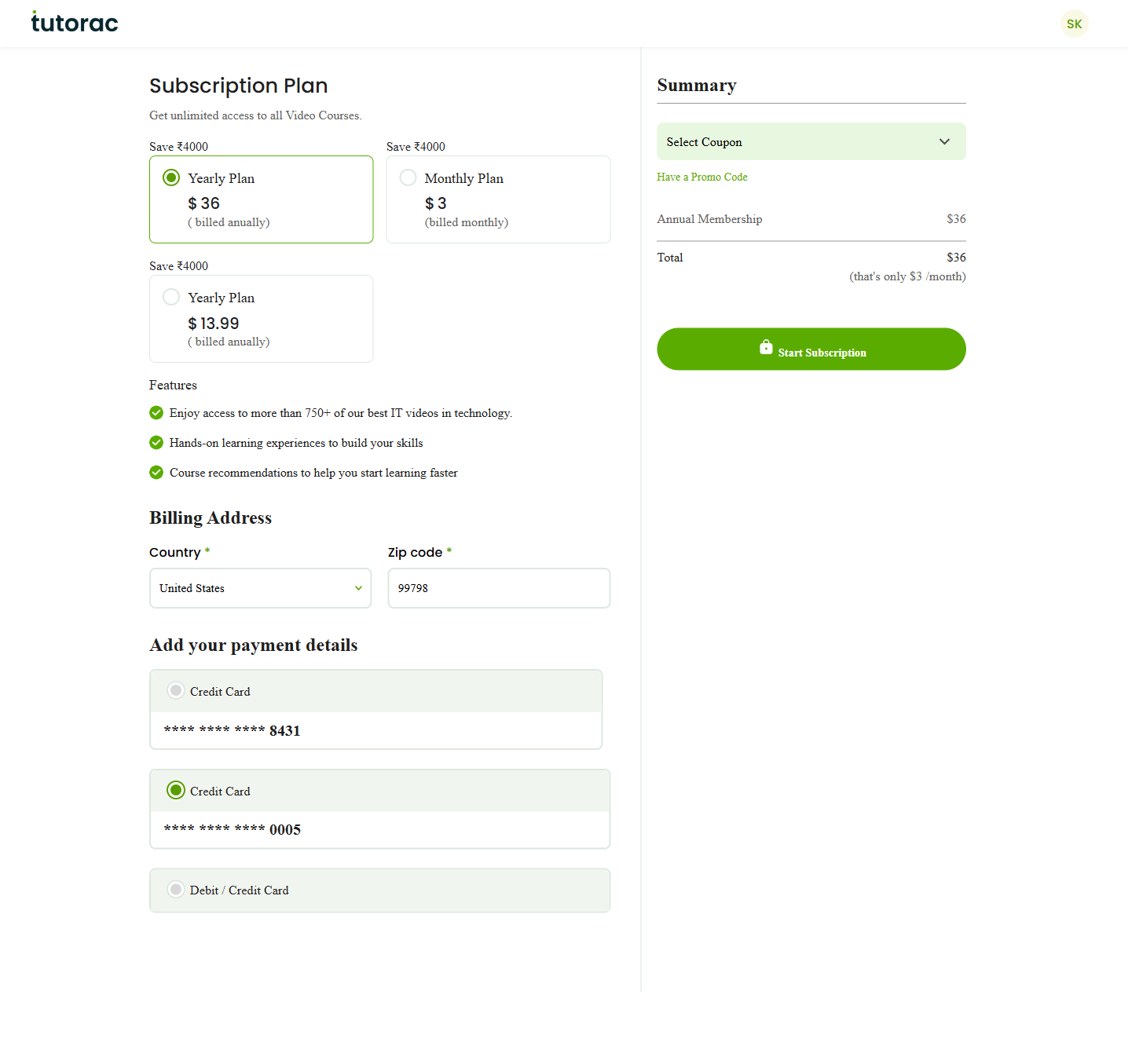Click checkmark icon beside Hands-on learning feature

pos(156,443)
